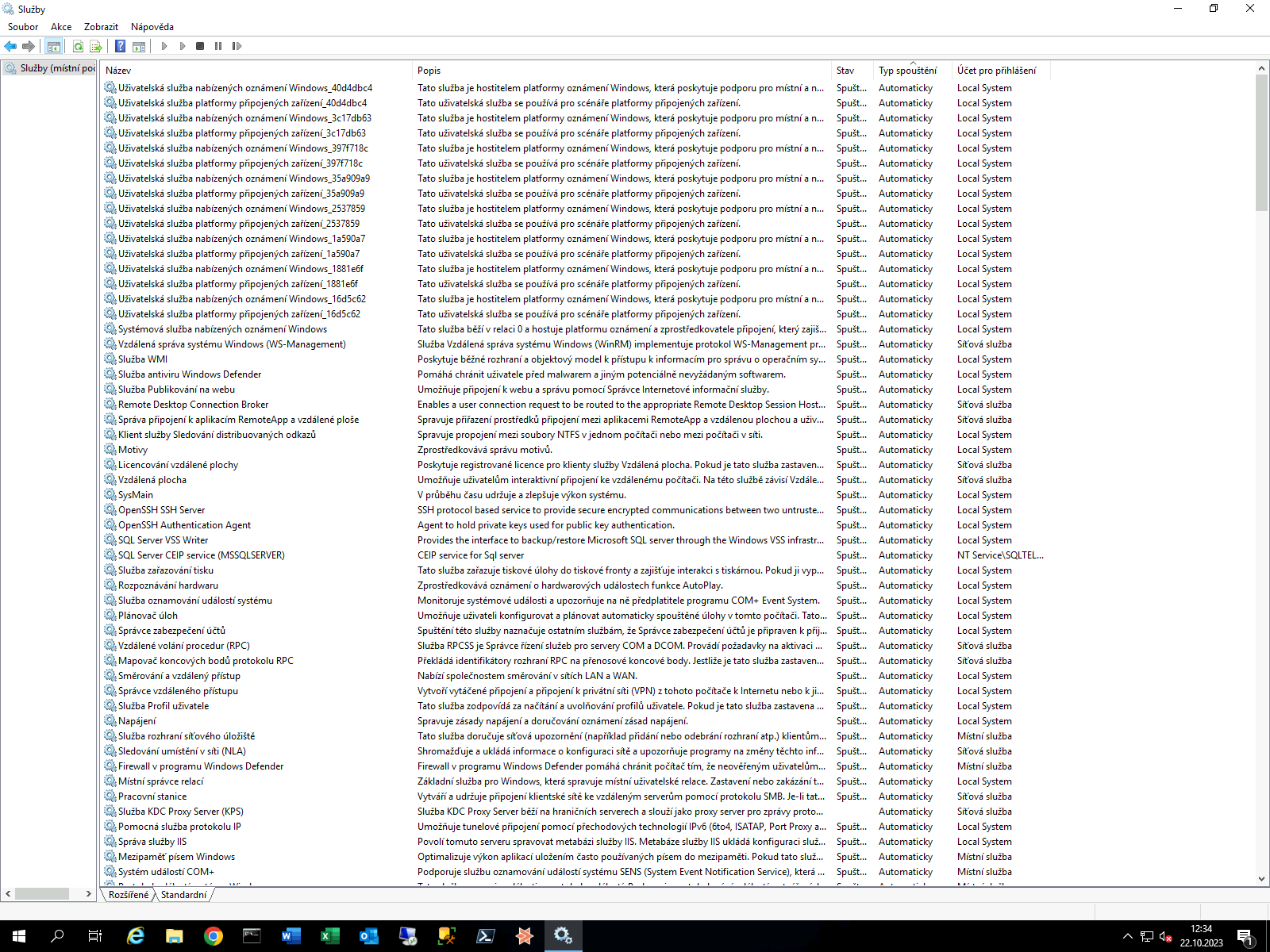Sort by the Stav column header
Viewport: 1270px width, 952px height.
coord(845,71)
